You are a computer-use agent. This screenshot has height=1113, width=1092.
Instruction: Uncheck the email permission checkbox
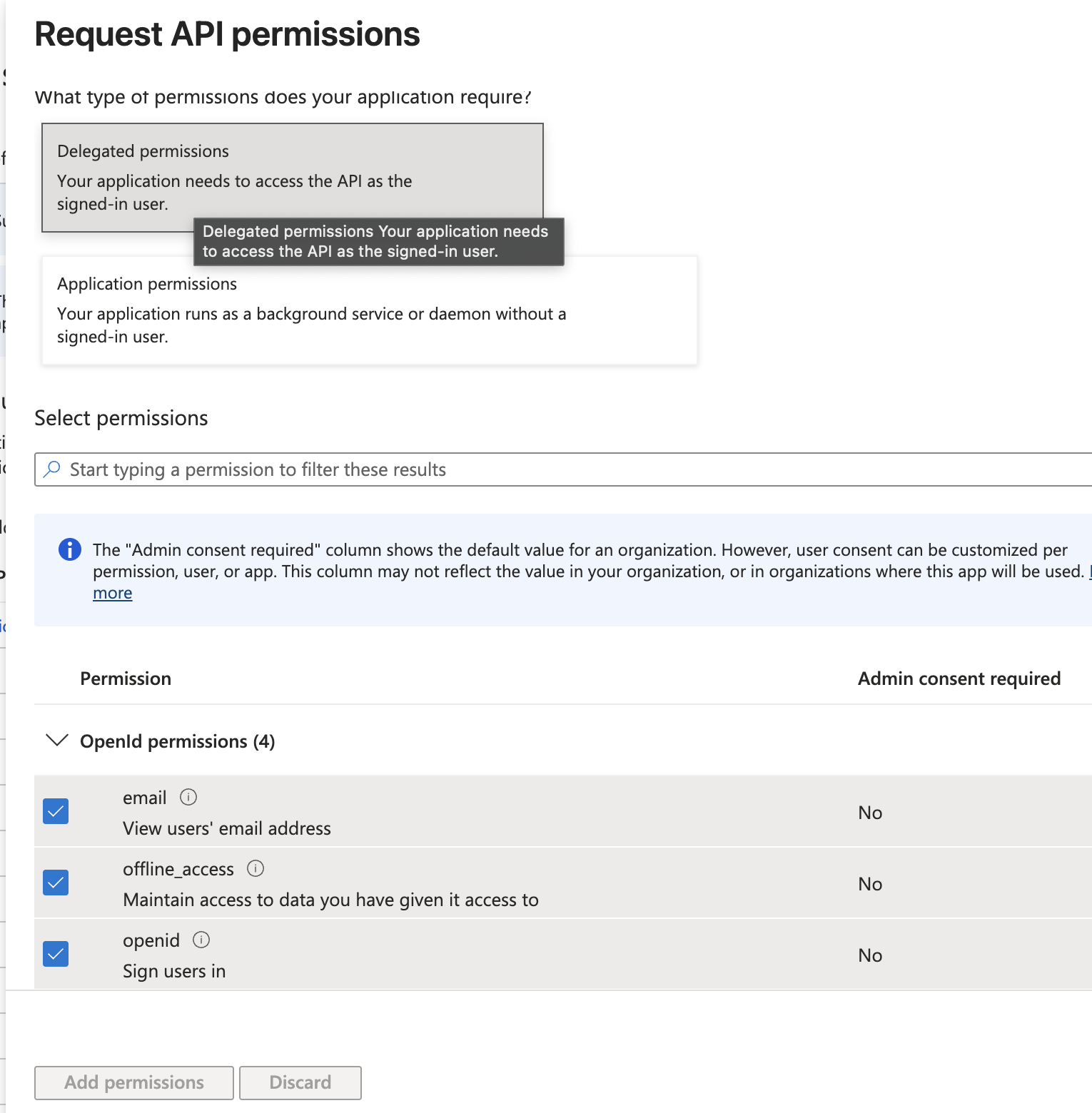[x=56, y=811]
